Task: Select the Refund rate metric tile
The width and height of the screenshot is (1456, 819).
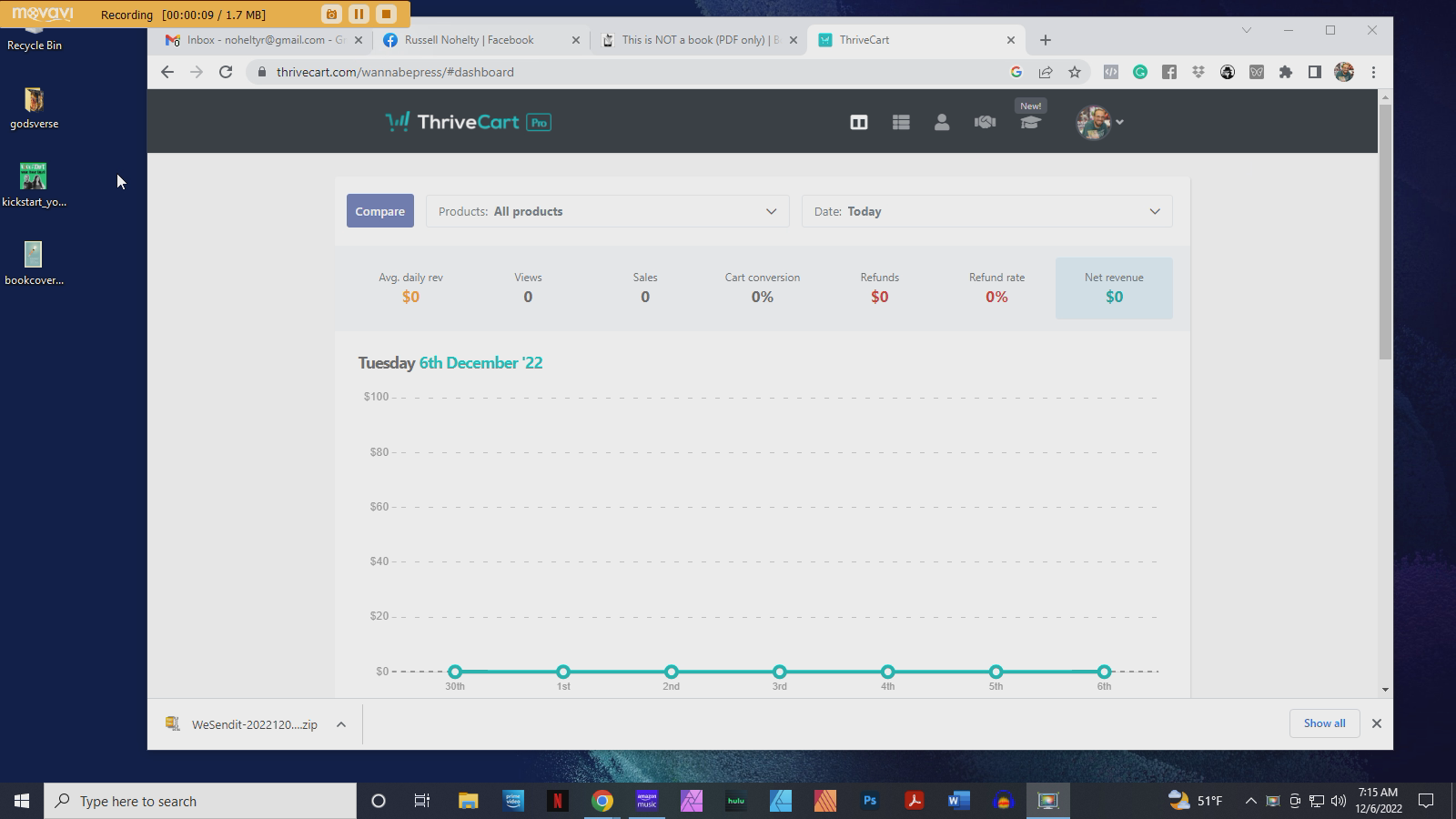Action: point(996,288)
